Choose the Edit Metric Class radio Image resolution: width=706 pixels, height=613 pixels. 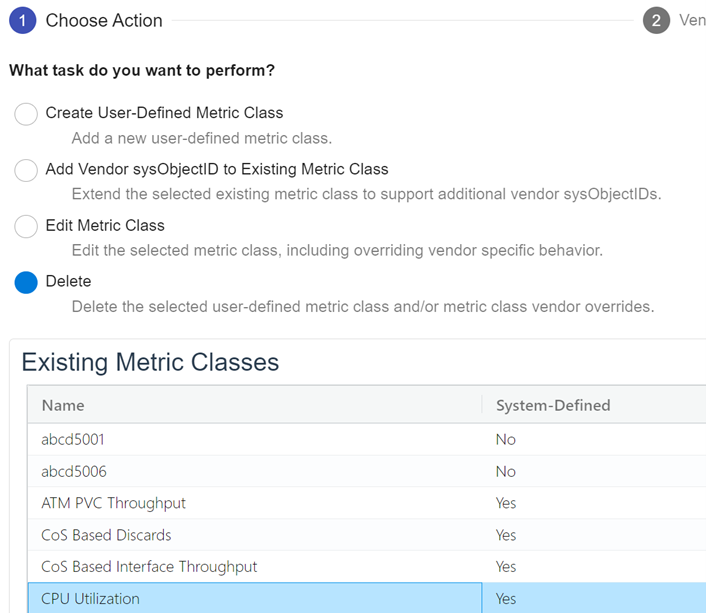[x=26, y=226]
